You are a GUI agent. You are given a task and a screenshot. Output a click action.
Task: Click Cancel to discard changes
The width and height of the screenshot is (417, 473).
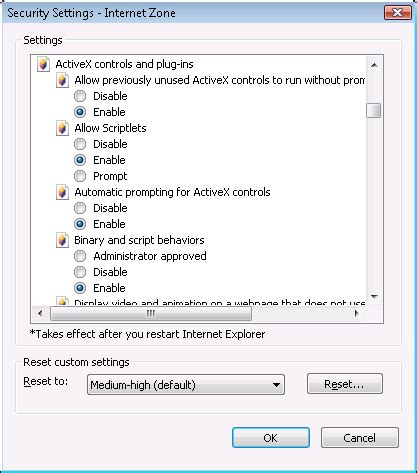(x=360, y=438)
